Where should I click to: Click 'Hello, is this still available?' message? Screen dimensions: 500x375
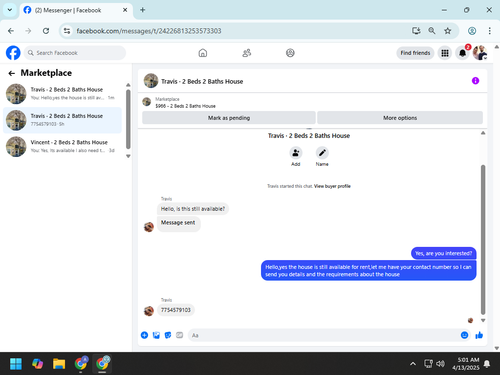pos(193,209)
